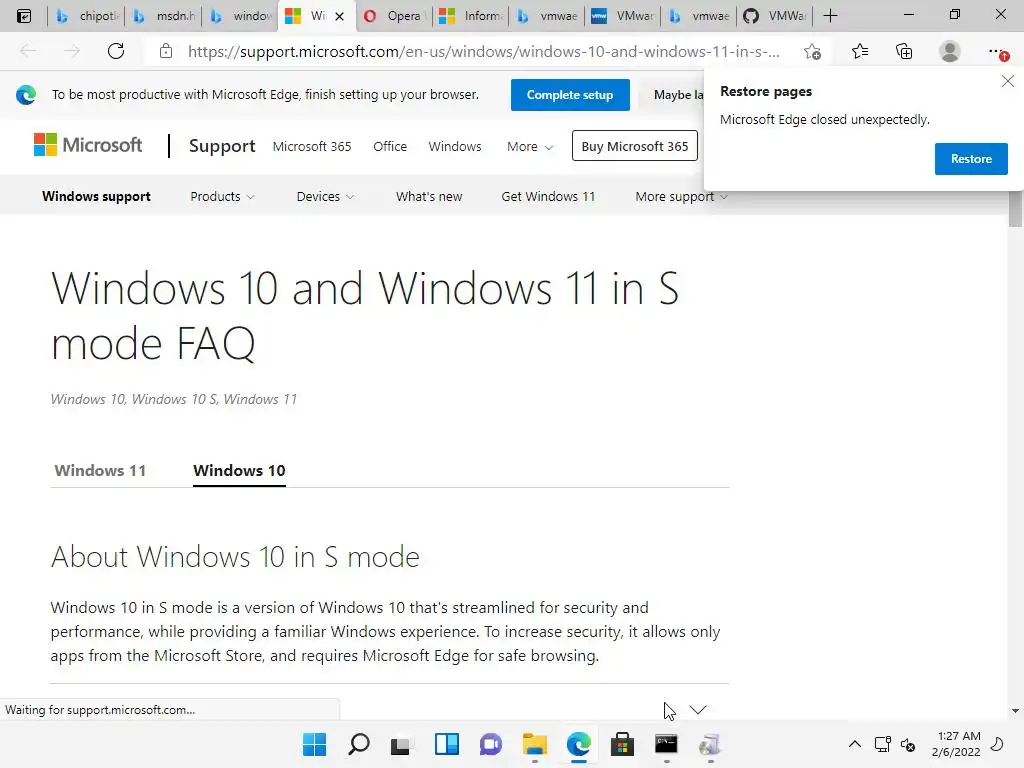Screen dimensions: 1024x768
Task: Click the Microsoft Edge taskbar icon
Action: click(x=579, y=744)
